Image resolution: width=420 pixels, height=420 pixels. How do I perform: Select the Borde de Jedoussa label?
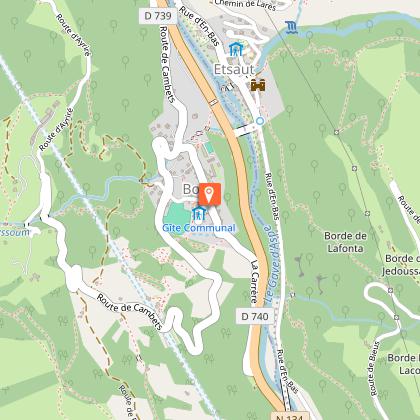[402, 265]
